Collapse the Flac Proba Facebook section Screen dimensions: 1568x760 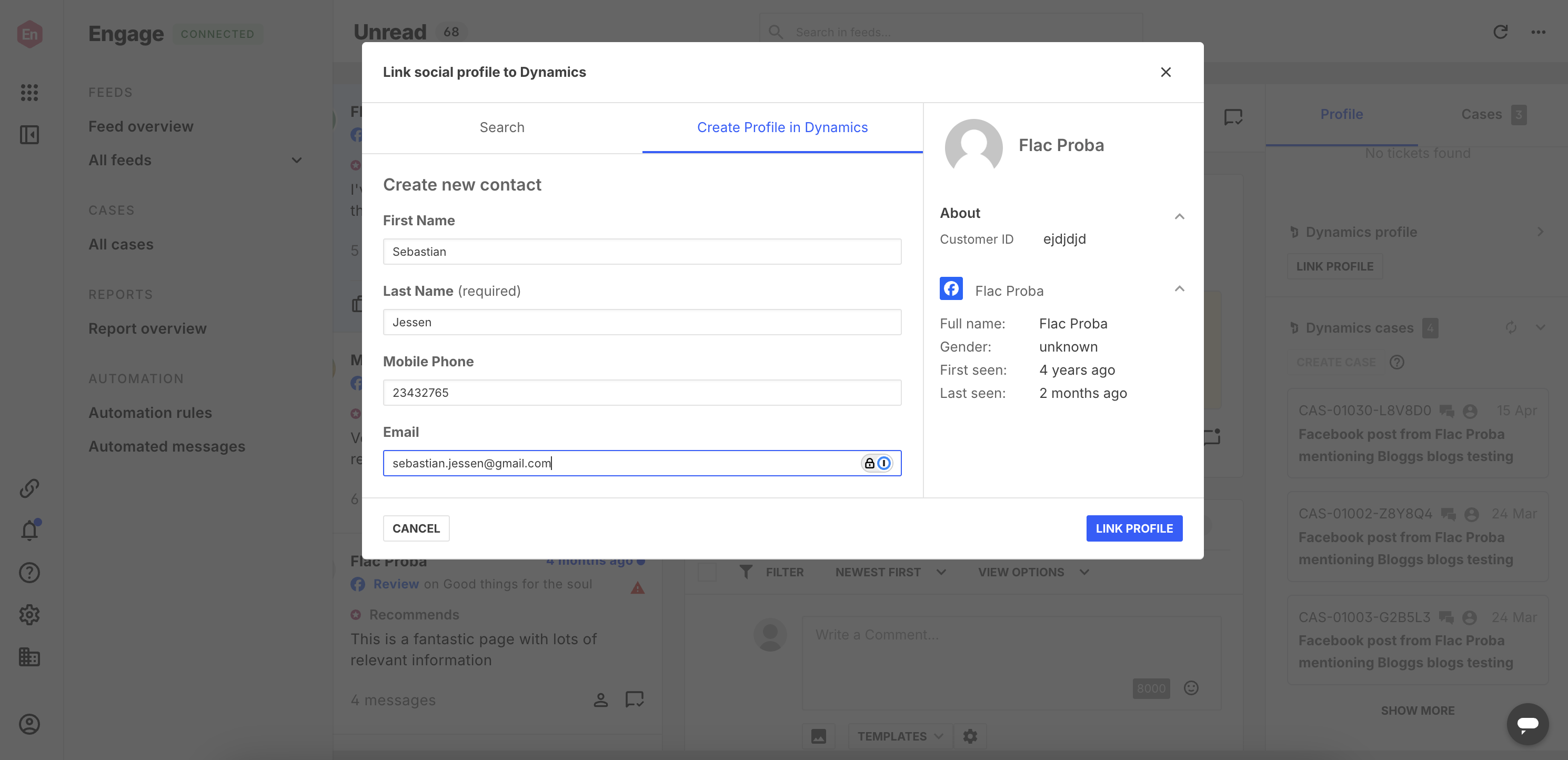(1179, 288)
